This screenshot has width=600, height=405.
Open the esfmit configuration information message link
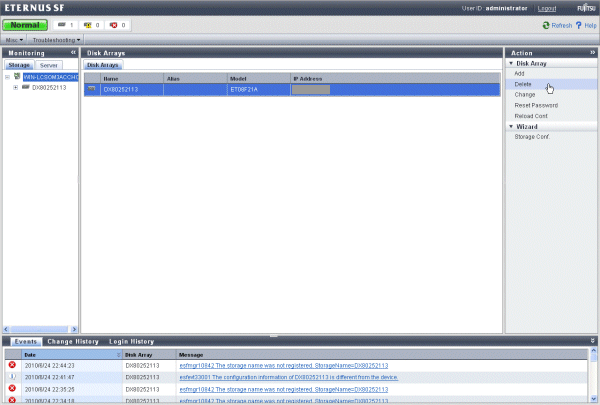[289, 377]
